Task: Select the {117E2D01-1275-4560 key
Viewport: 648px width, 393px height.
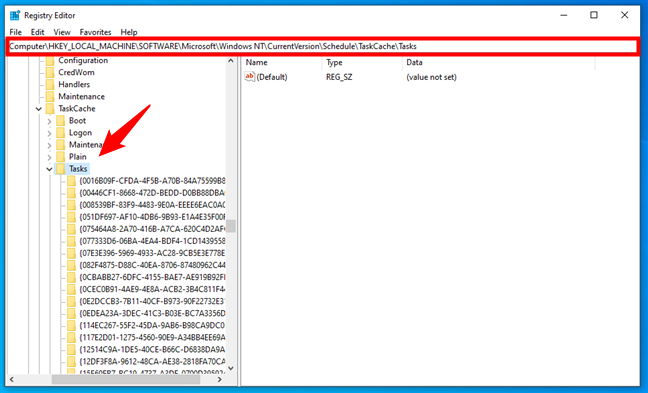Action: point(152,337)
